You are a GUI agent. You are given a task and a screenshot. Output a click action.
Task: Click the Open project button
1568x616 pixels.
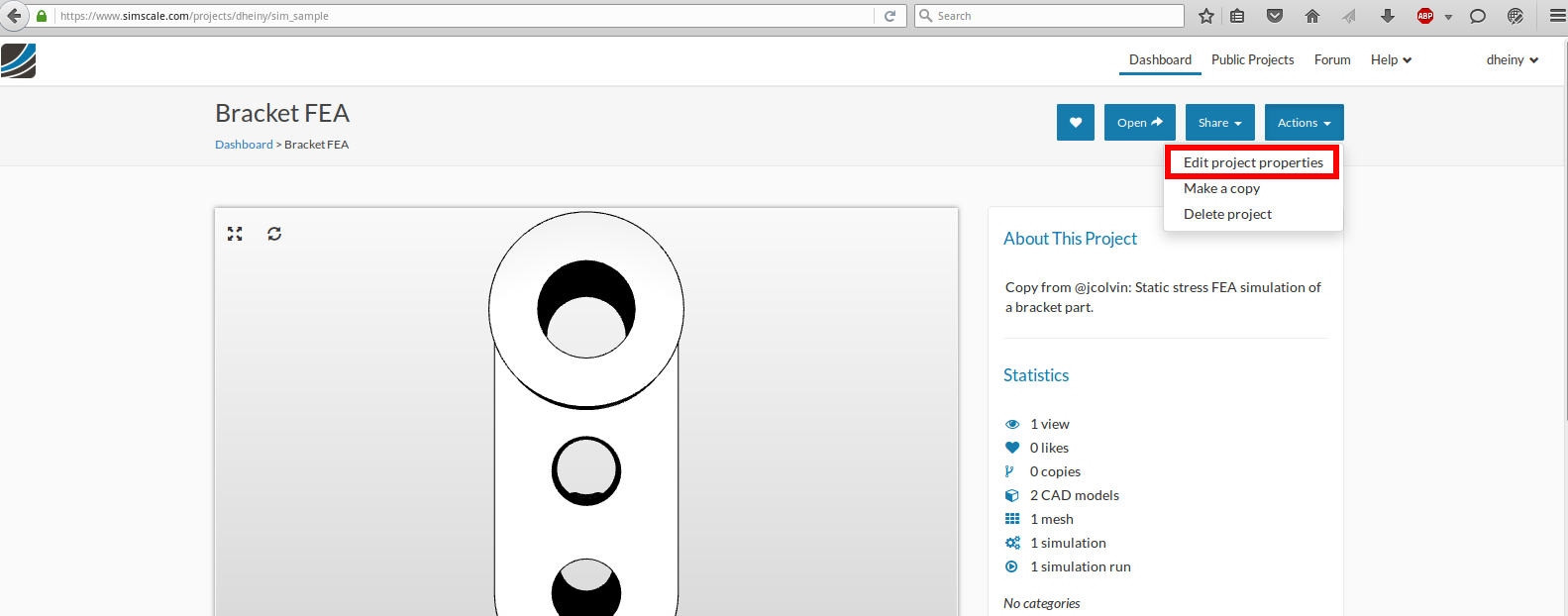click(x=1140, y=123)
